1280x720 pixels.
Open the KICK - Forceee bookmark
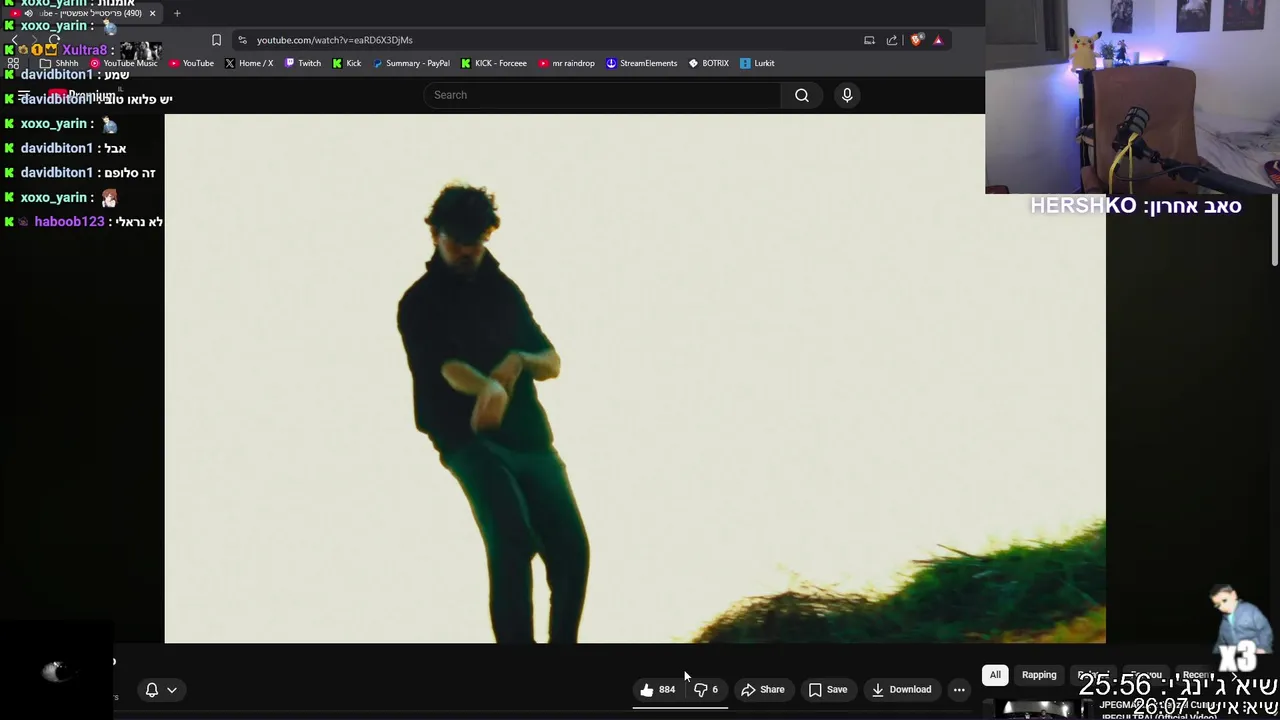pyautogui.click(x=494, y=63)
